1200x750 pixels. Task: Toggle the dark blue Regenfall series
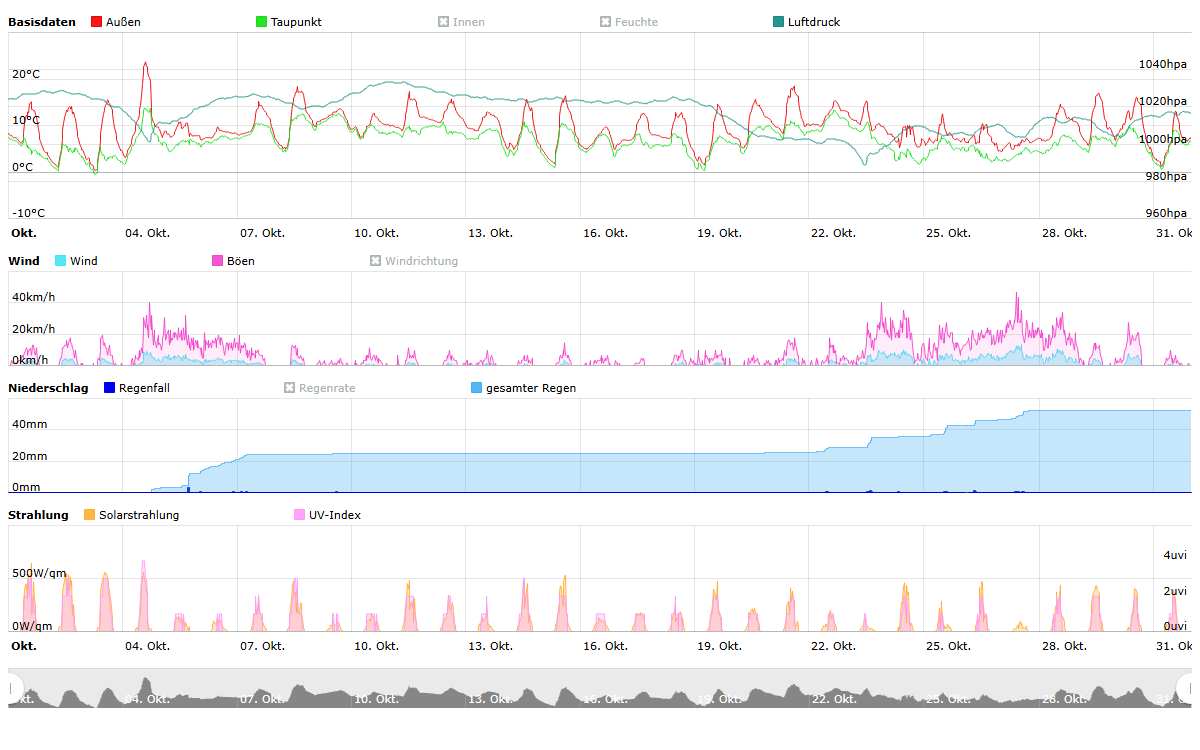click(110, 388)
